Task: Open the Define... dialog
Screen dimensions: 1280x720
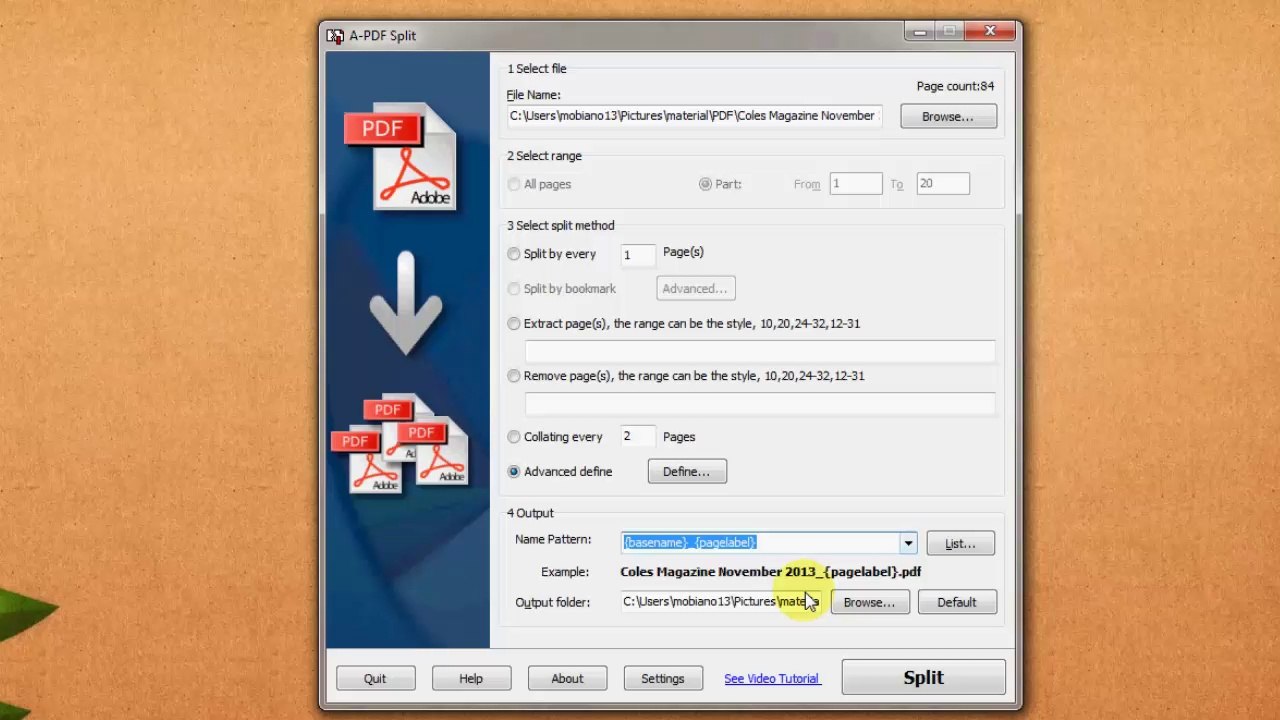Action: click(686, 472)
